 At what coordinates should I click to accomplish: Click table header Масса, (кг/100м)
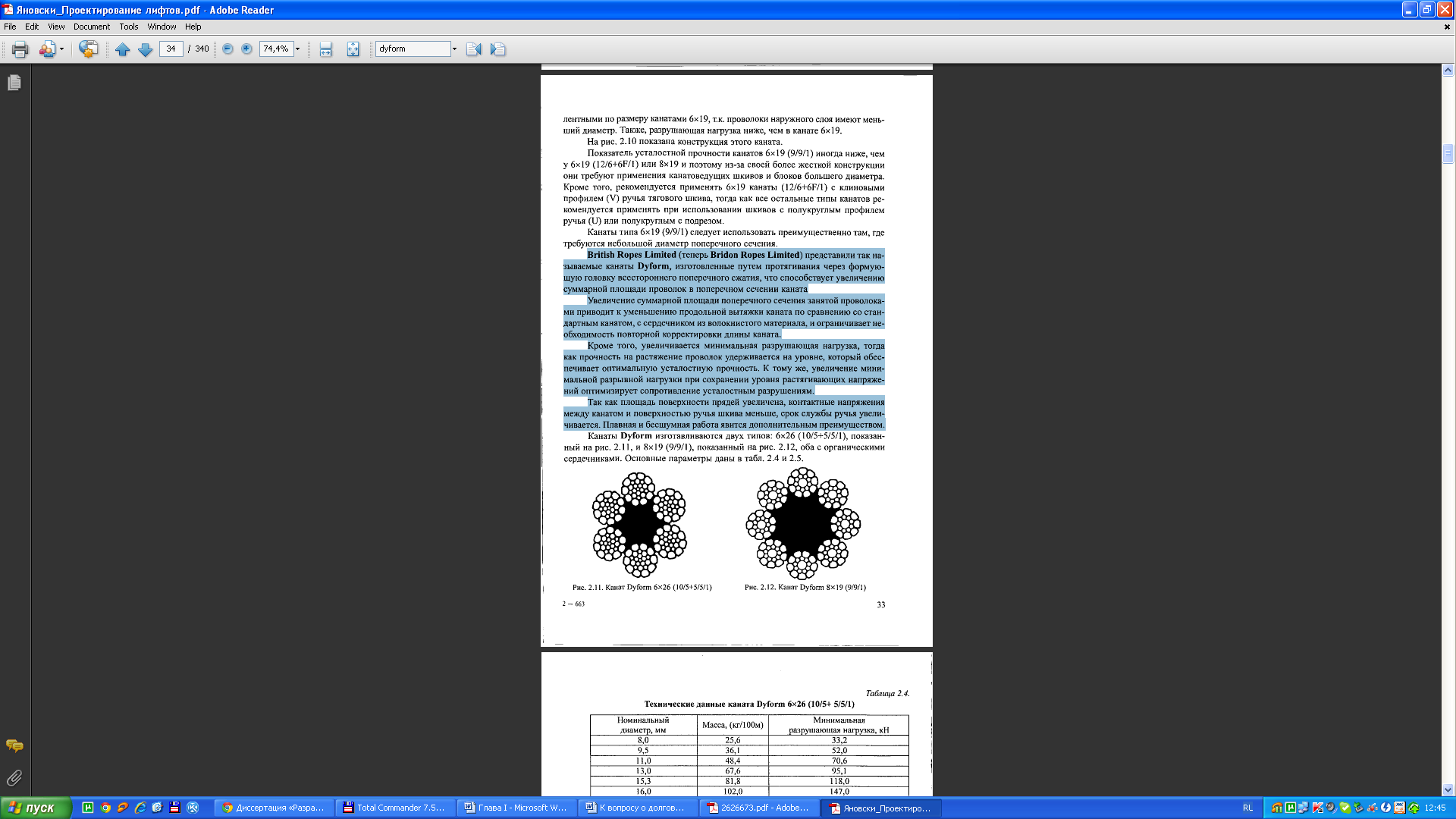click(733, 725)
